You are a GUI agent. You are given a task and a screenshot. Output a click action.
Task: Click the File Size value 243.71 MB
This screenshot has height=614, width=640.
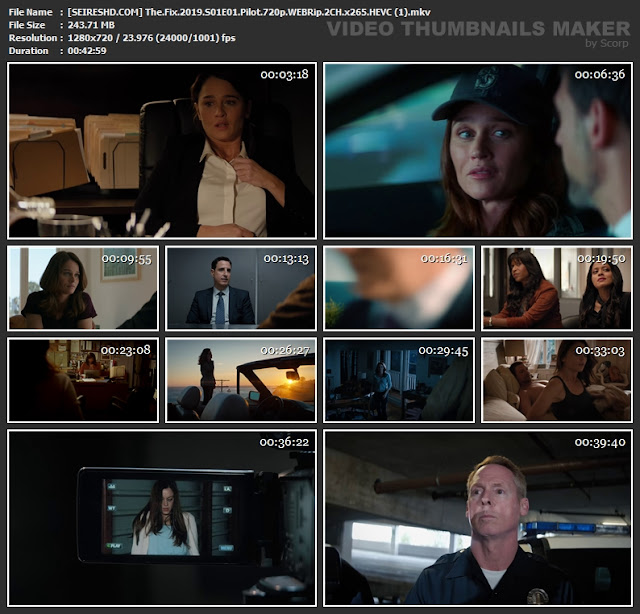(91, 25)
